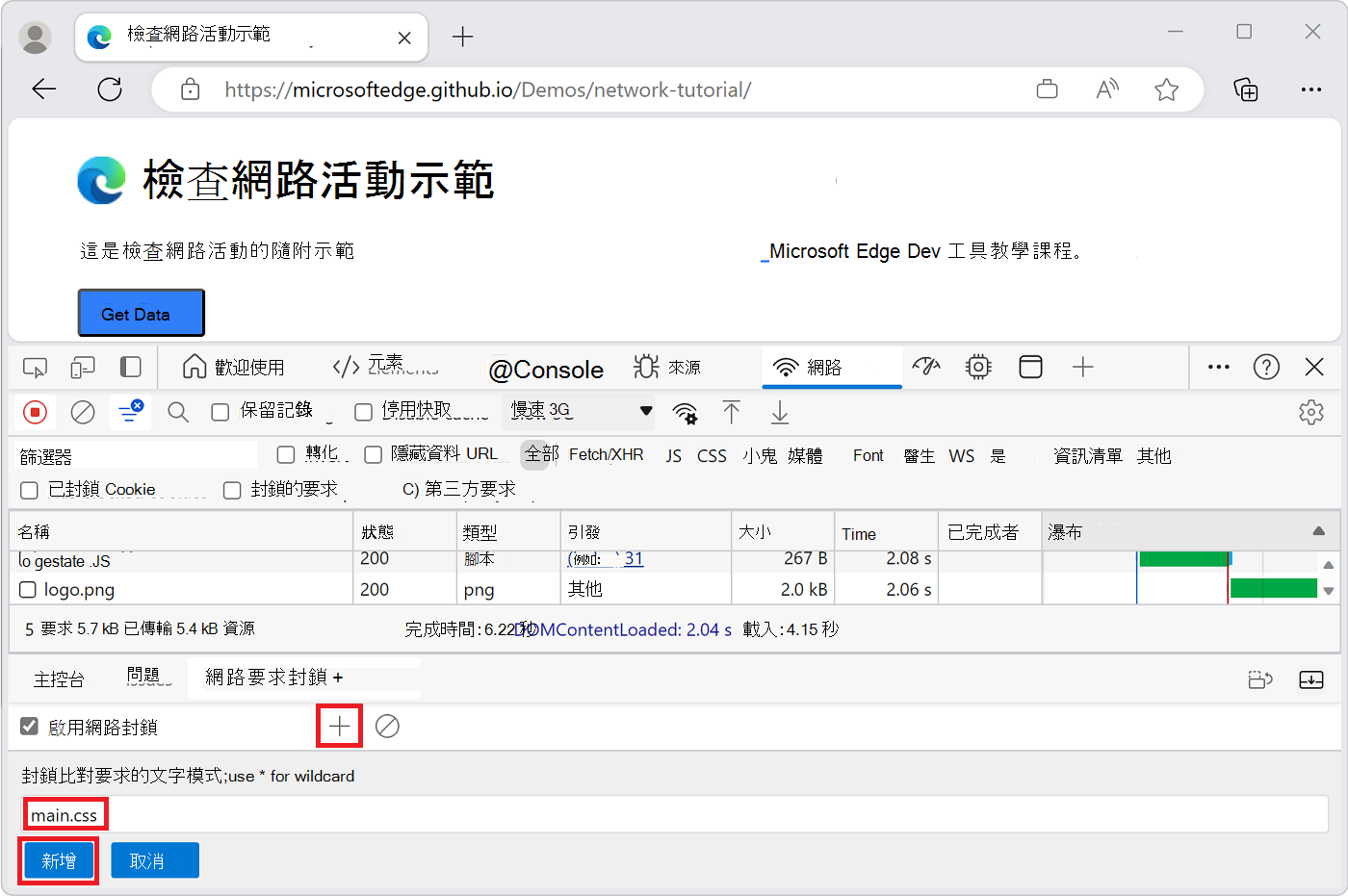
Task: Open the Collections icon in browser toolbar
Action: [1246, 90]
